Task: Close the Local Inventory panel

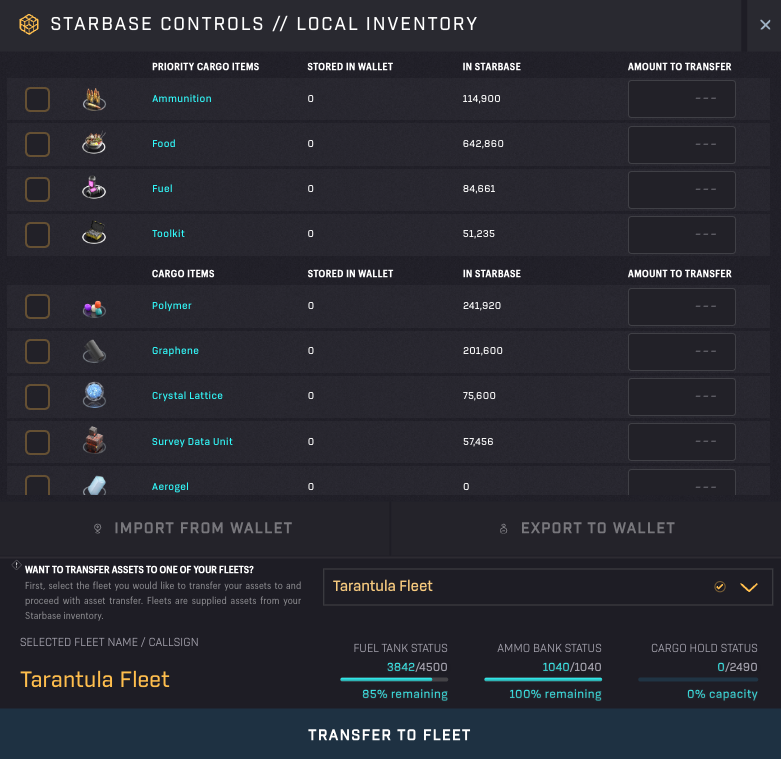Action: pos(765,24)
